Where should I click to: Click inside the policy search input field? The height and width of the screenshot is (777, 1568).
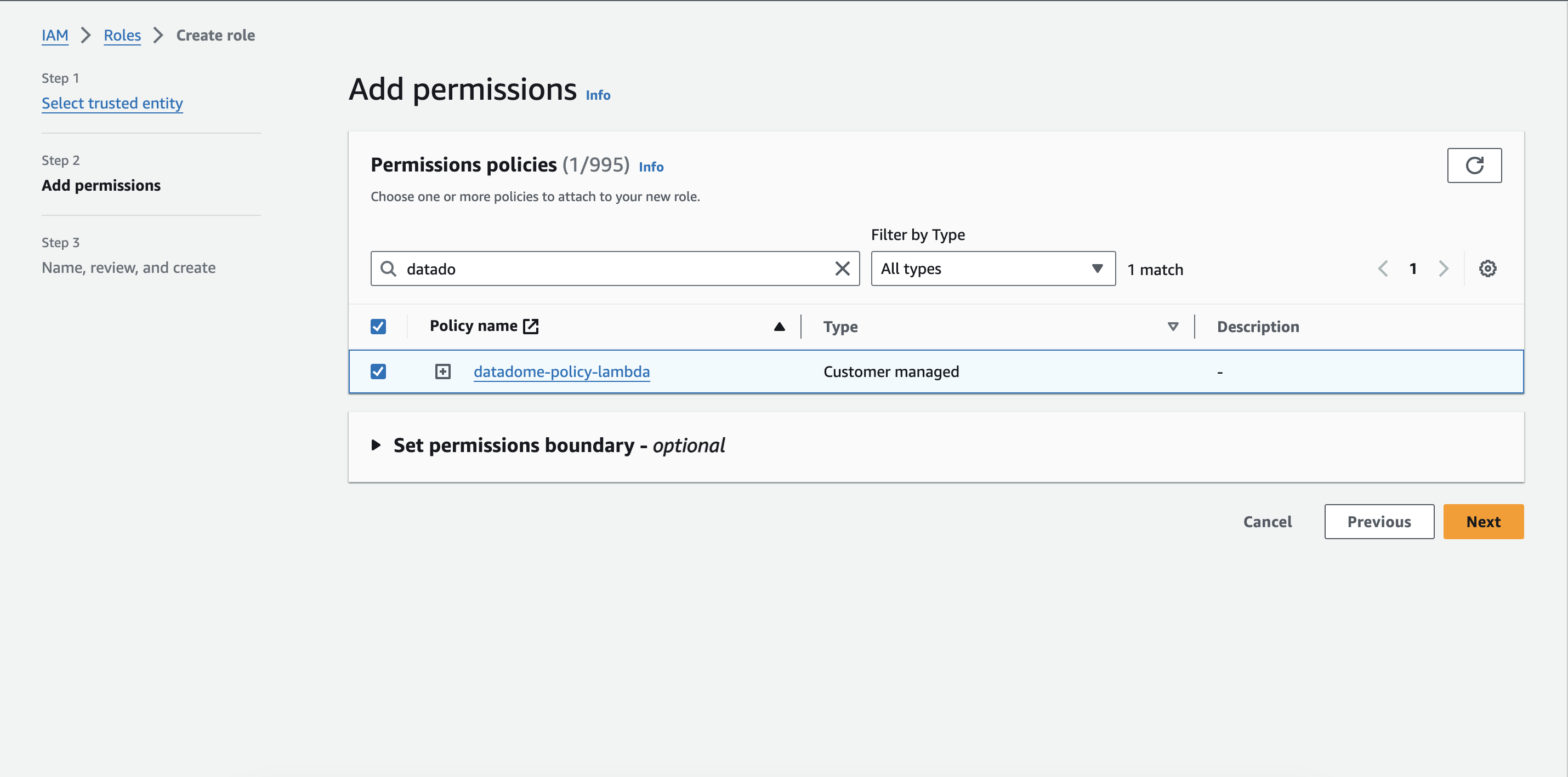(615, 268)
